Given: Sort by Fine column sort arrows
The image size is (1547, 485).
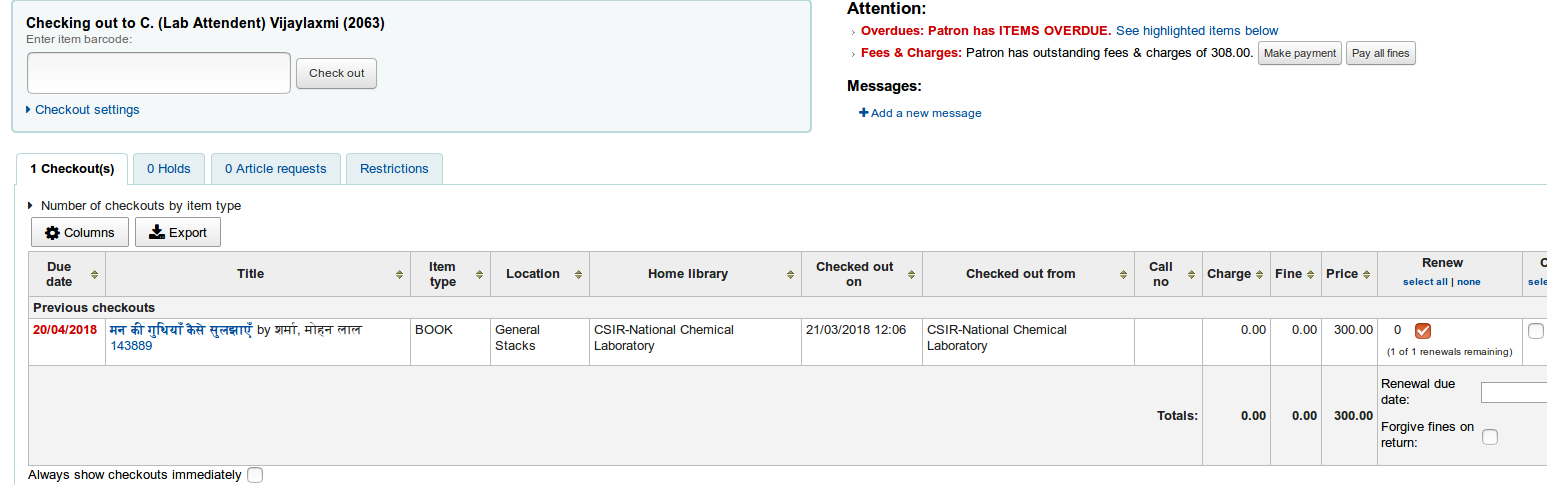Looking at the screenshot, I should [x=1311, y=275].
